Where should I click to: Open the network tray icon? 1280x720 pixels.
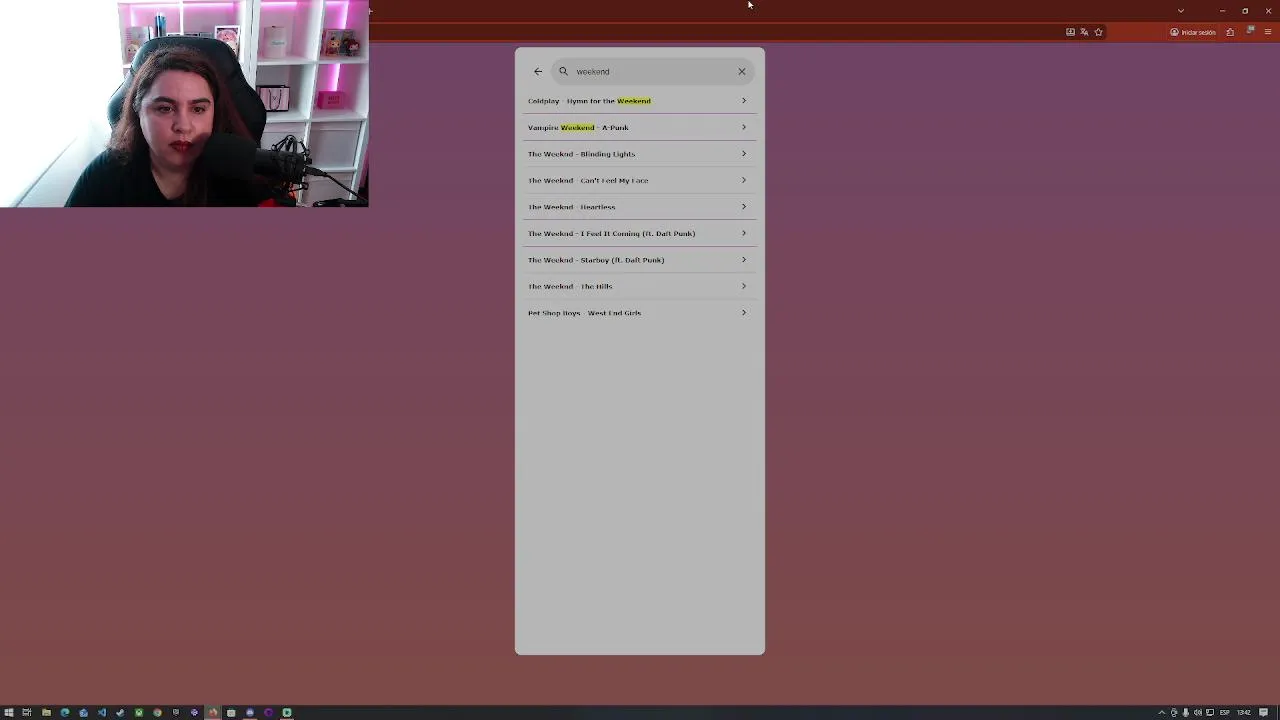click(x=1210, y=713)
